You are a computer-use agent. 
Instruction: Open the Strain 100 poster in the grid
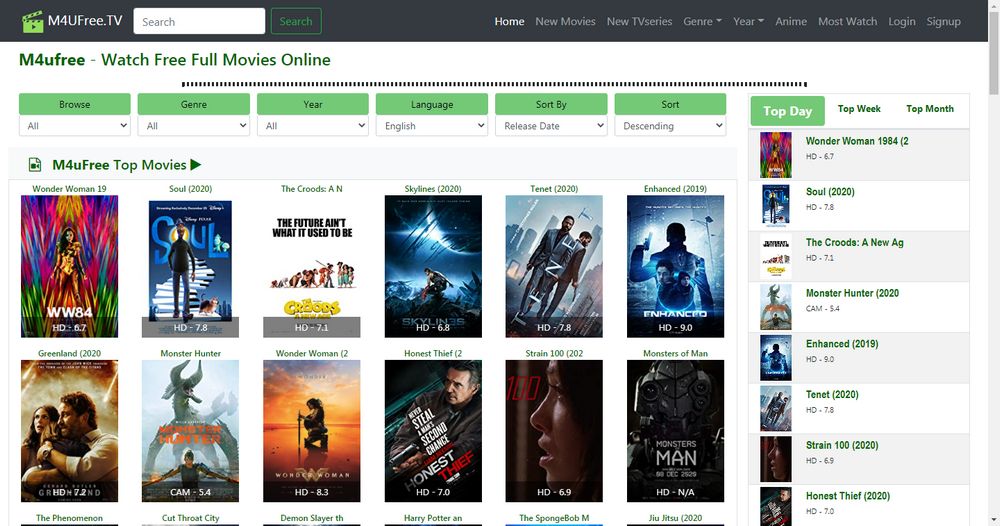click(554, 431)
